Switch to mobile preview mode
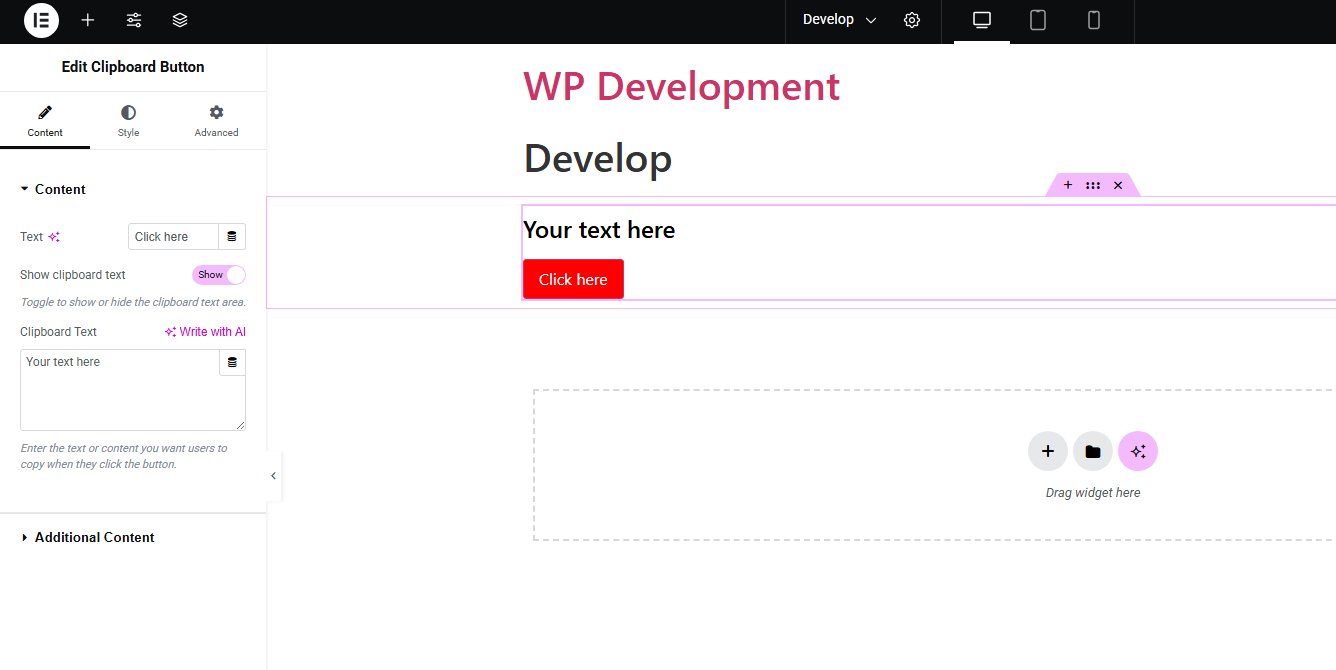 pyautogui.click(x=1093, y=20)
